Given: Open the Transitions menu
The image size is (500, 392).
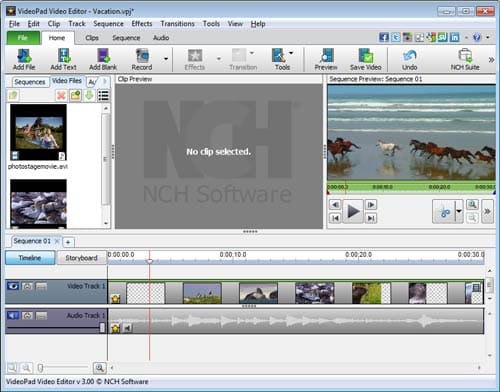Looking at the screenshot, I should coord(177,24).
